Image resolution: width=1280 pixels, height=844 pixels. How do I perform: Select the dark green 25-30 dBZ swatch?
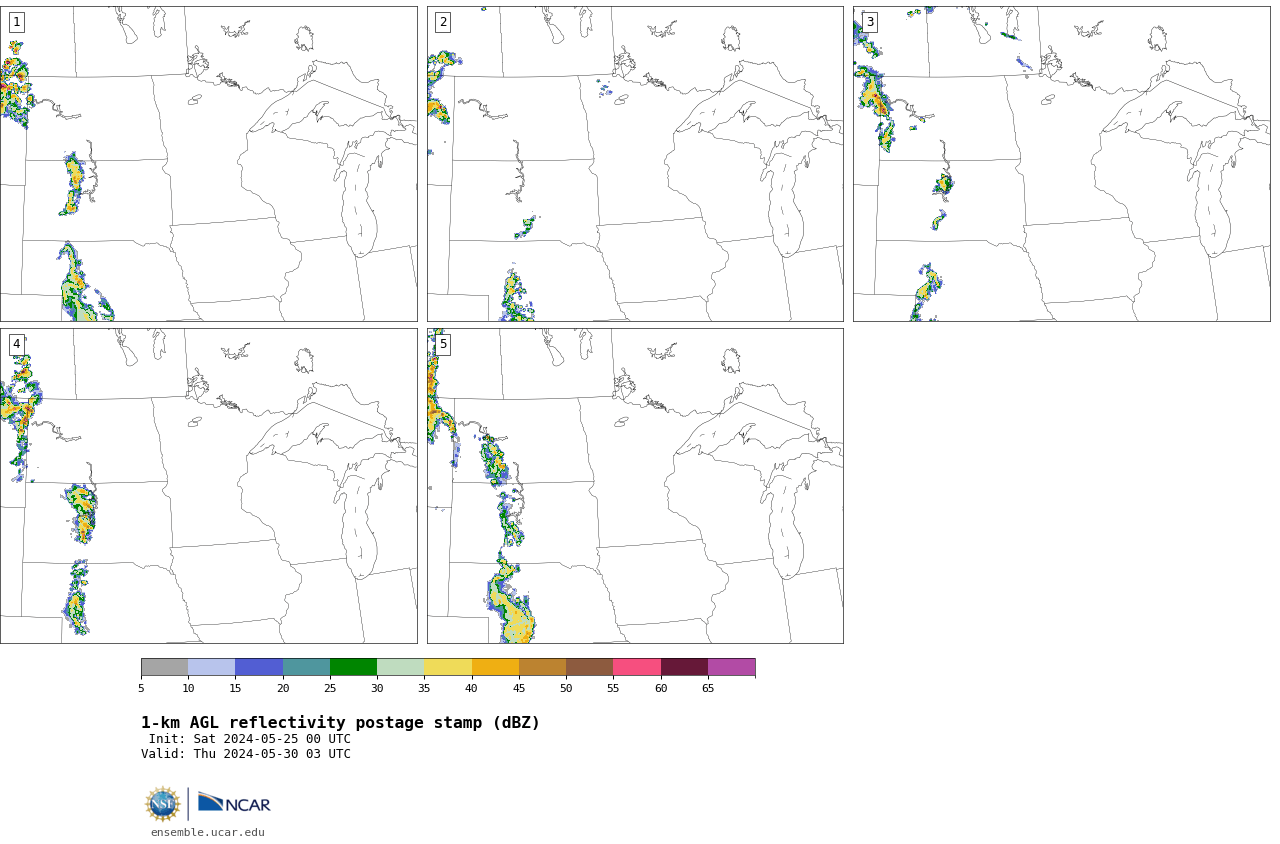(353, 667)
